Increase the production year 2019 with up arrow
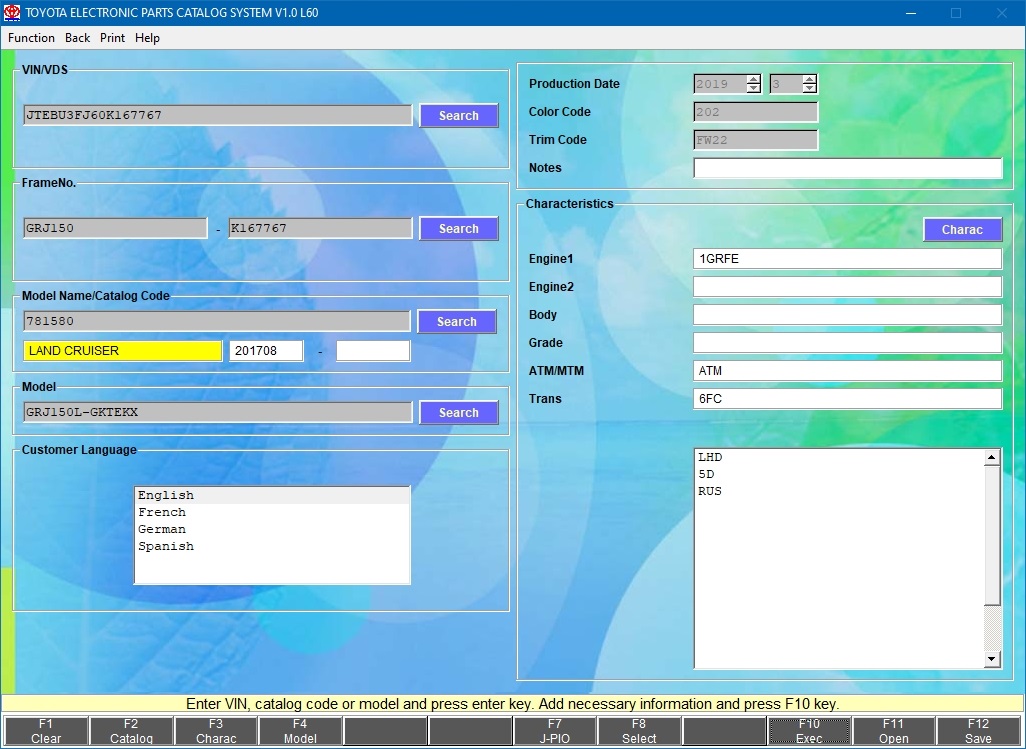 (754, 79)
